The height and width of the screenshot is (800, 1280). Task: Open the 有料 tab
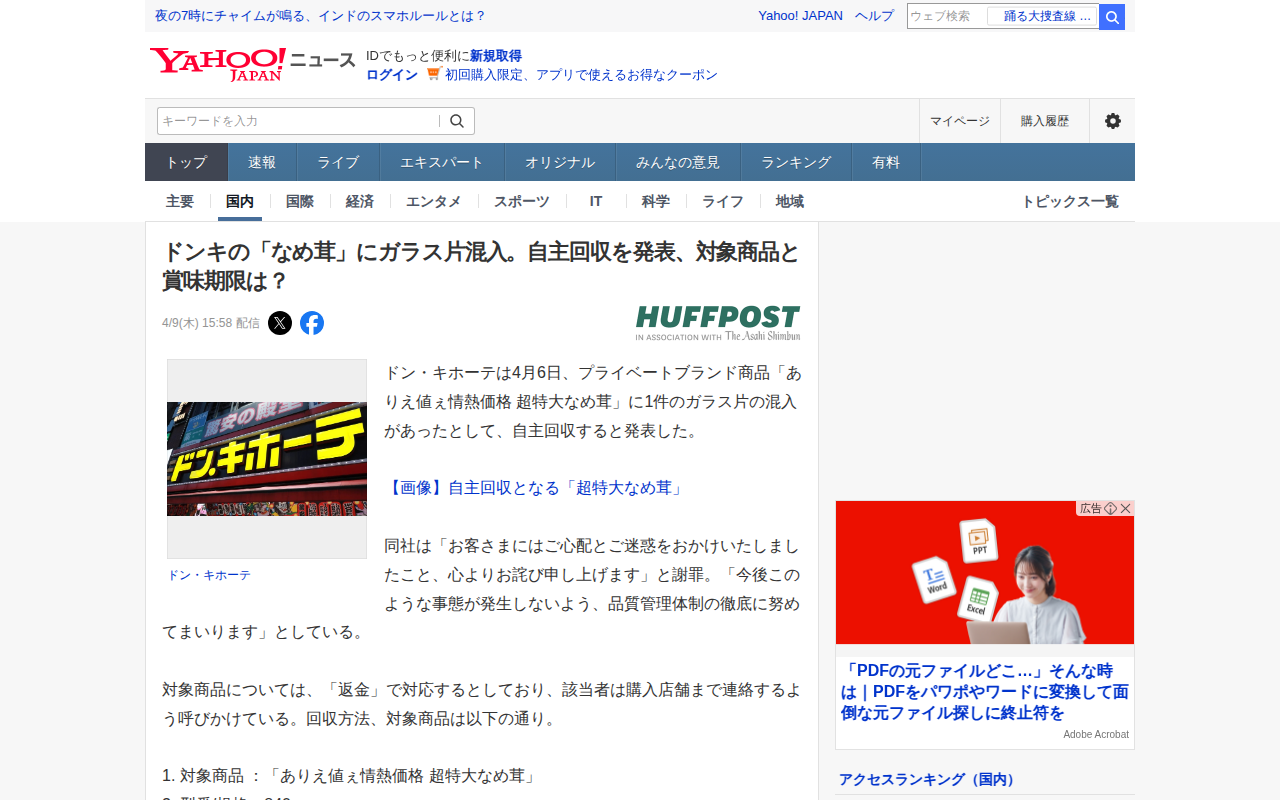pyautogui.click(x=886, y=162)
